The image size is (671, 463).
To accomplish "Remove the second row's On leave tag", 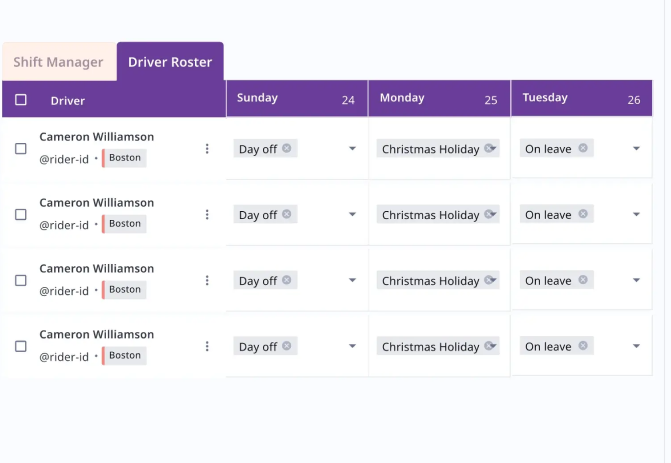I will (x=583, y=214).
